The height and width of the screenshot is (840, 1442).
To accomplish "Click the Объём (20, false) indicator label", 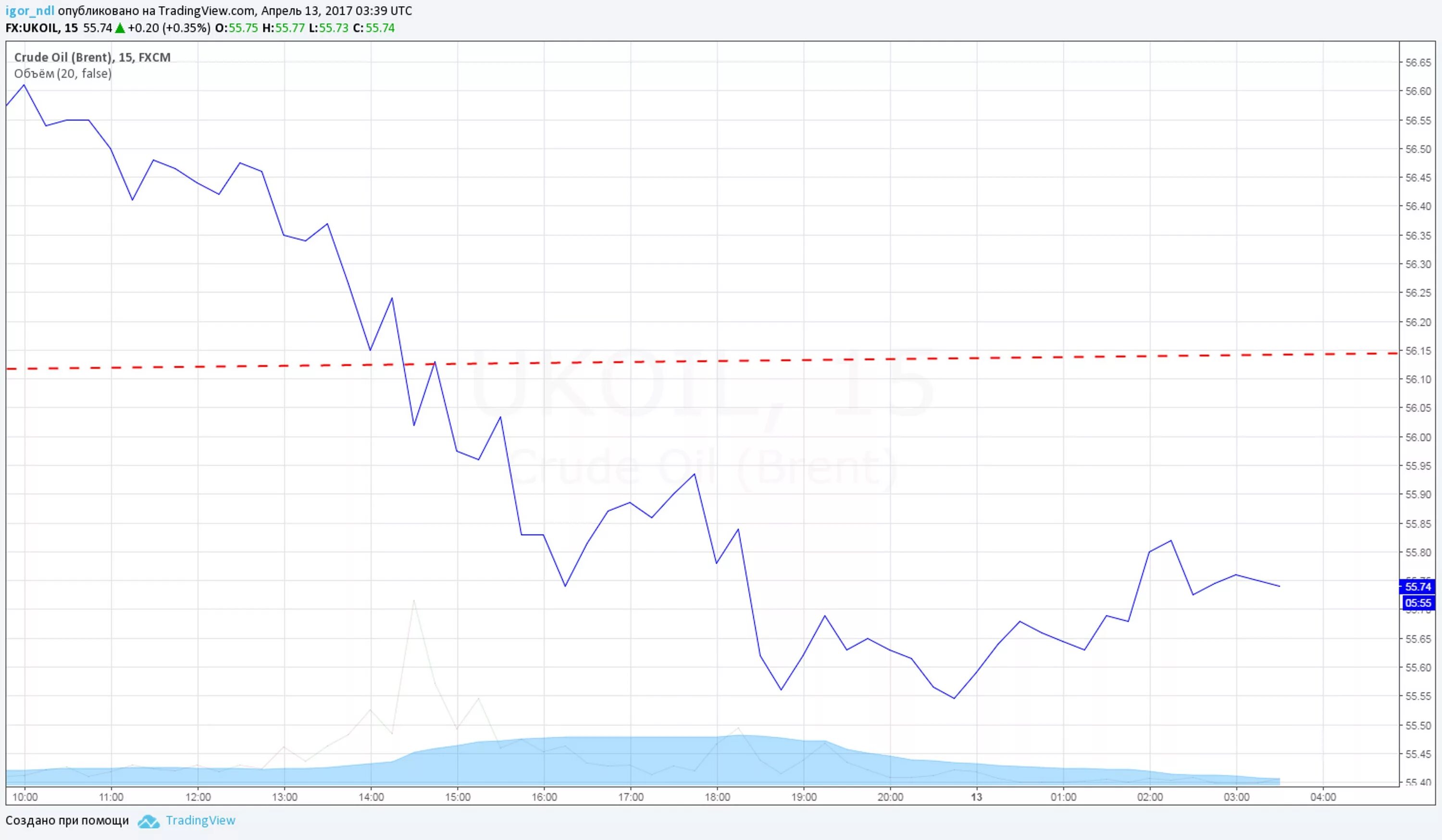I will [63, 73].
